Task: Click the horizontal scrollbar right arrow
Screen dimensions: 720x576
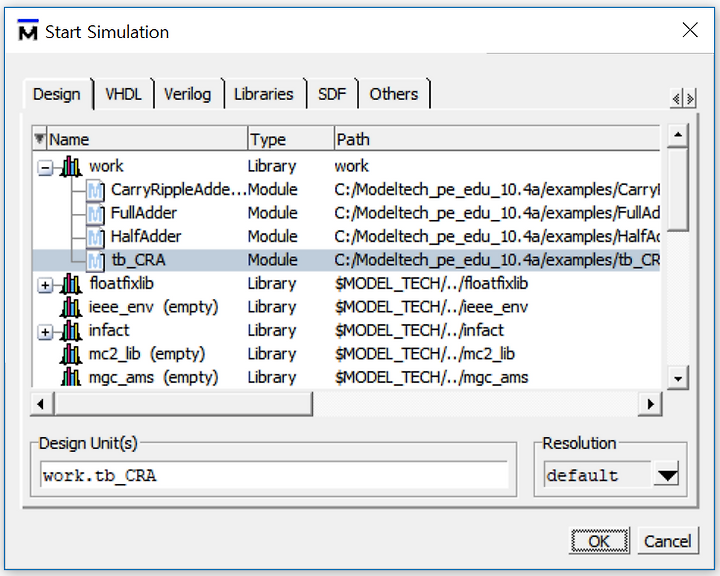Action: coord(650,404)
